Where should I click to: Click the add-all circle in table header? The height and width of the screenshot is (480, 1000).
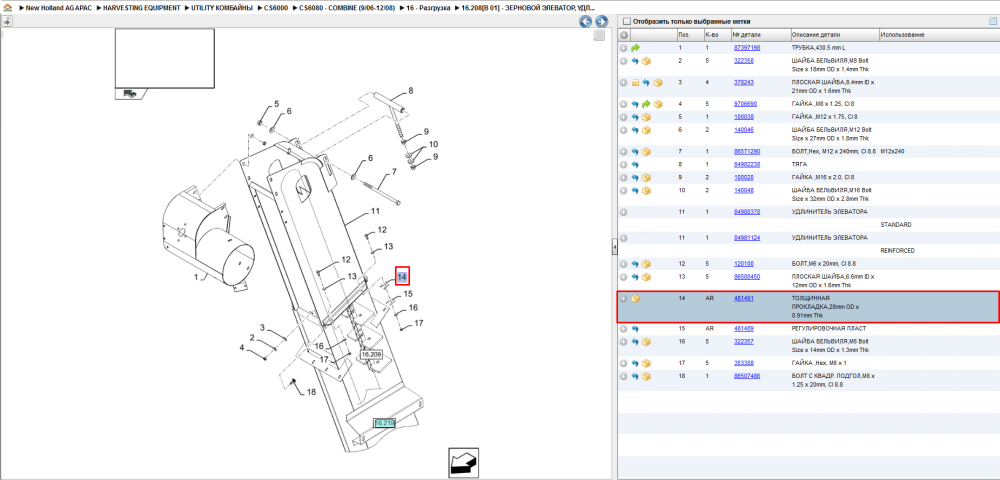pyautogui.click(x=624, y=34)
